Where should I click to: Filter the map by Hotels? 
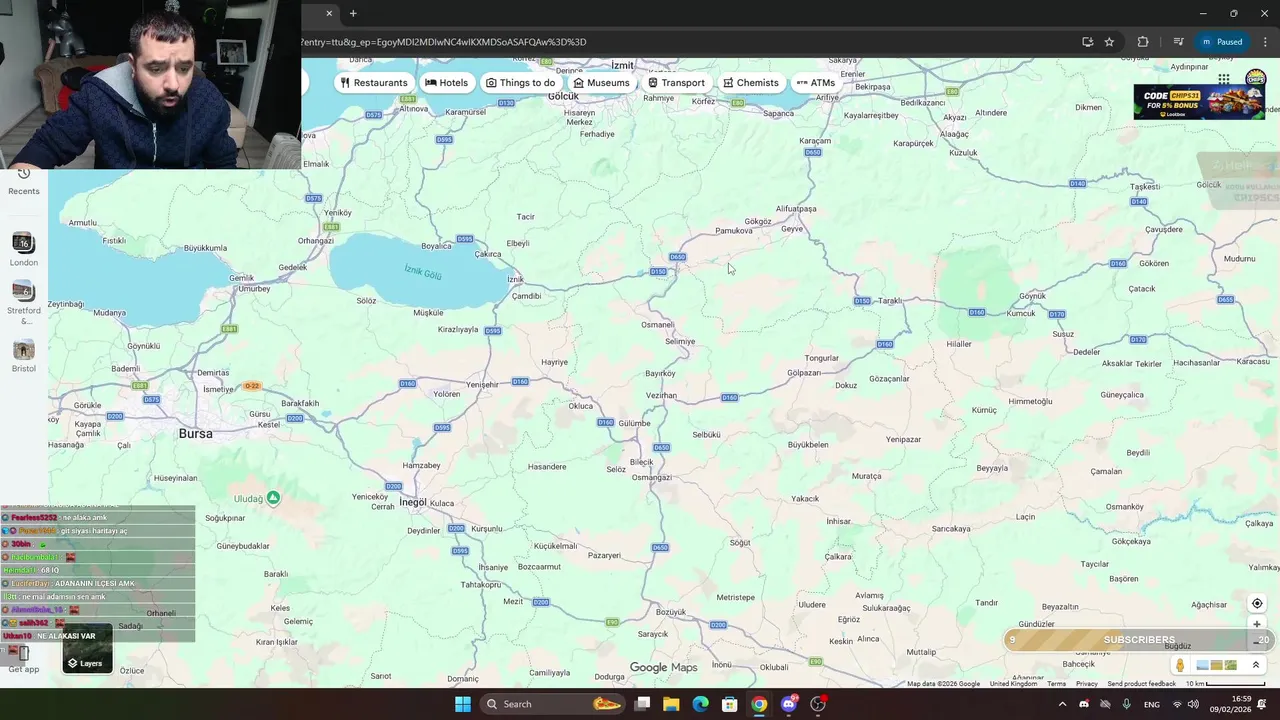pyautogui.click(x=446, y=83)
